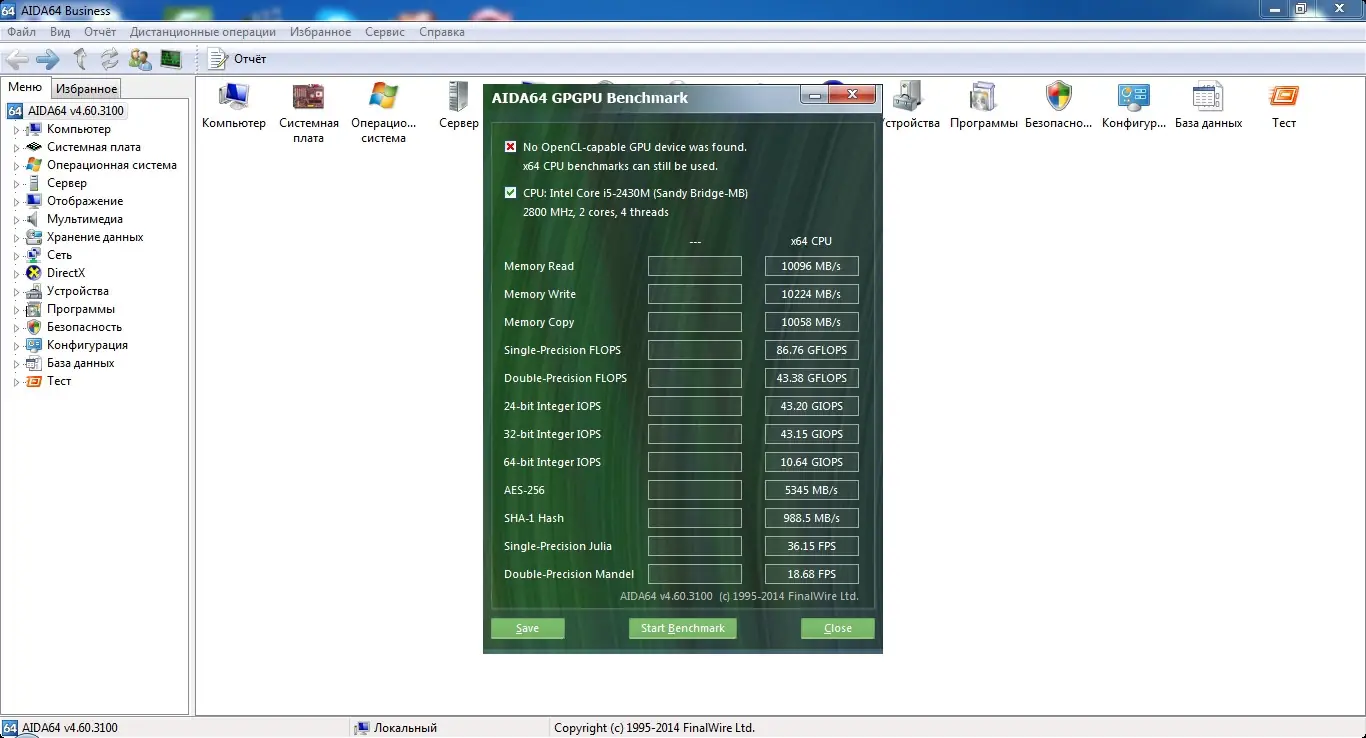Minimize the AIDA64 GPGPU Benchmark dialog
Image resolution: width=1366 pixels, height=738 pixels.
(814, 95)
